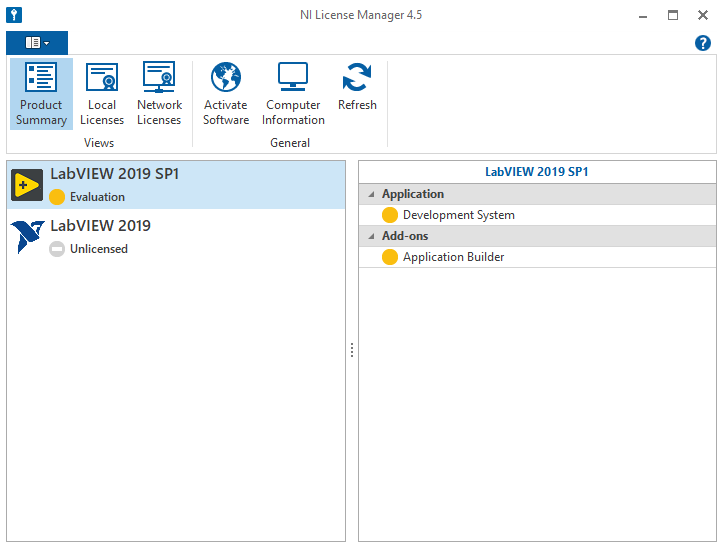Screen dimensions: 721x548
Task: Open the blue ribbon options dropdown
Action: (37, 43)
